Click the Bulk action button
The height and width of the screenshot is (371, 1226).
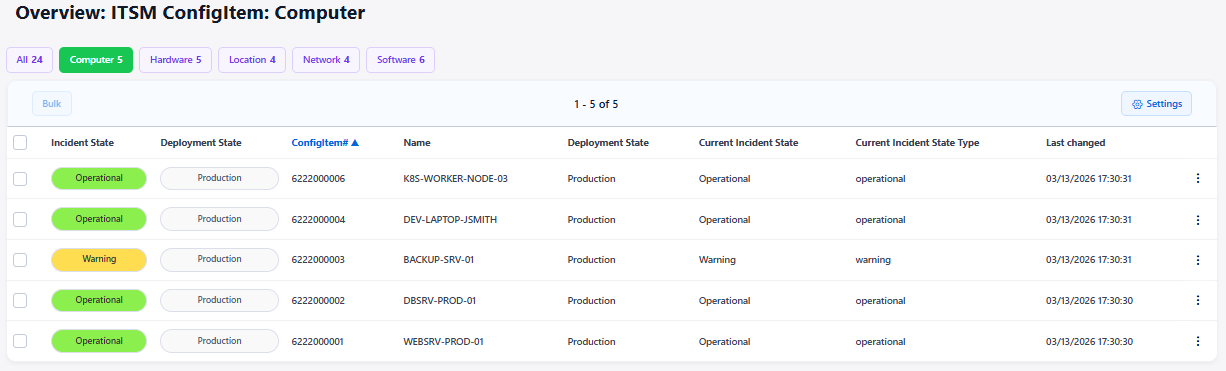(52, 104)
